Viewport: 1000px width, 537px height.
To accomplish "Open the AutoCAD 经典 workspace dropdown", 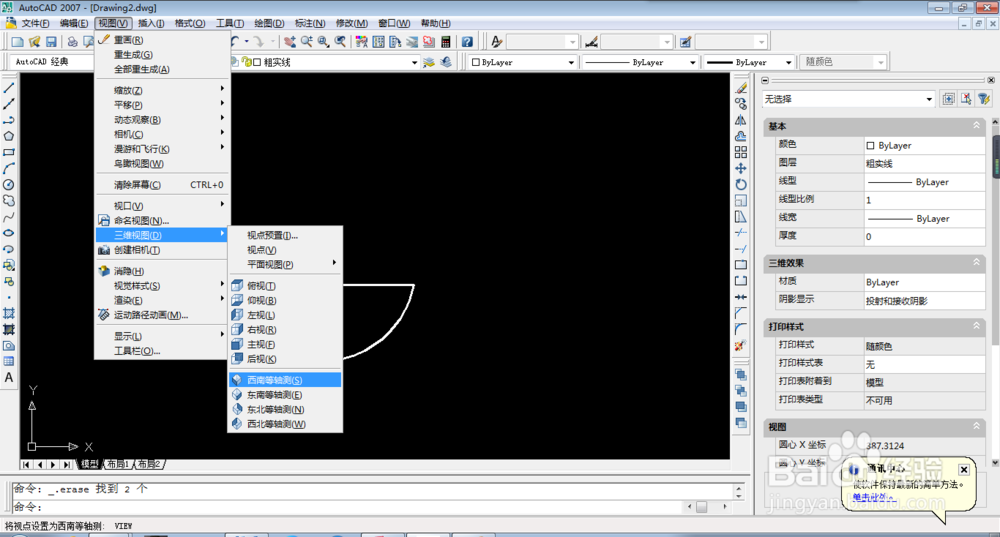I will coord(52,62).
